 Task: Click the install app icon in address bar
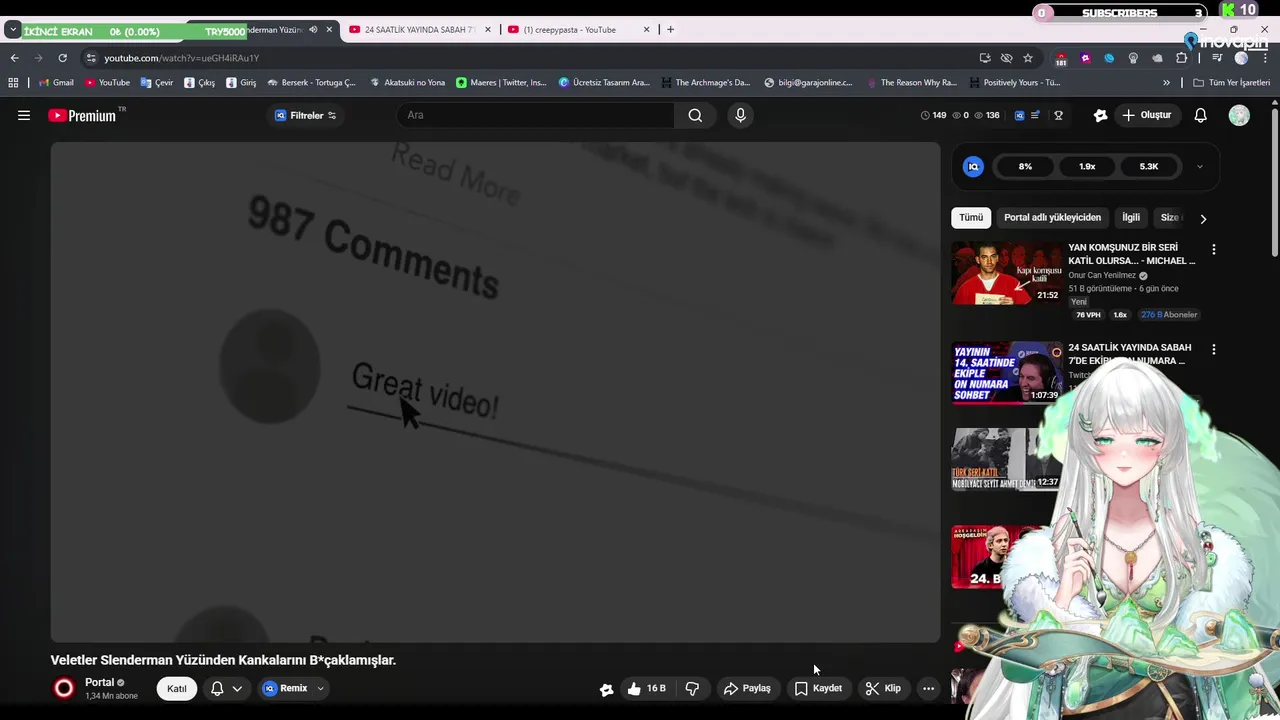[985, 58]
